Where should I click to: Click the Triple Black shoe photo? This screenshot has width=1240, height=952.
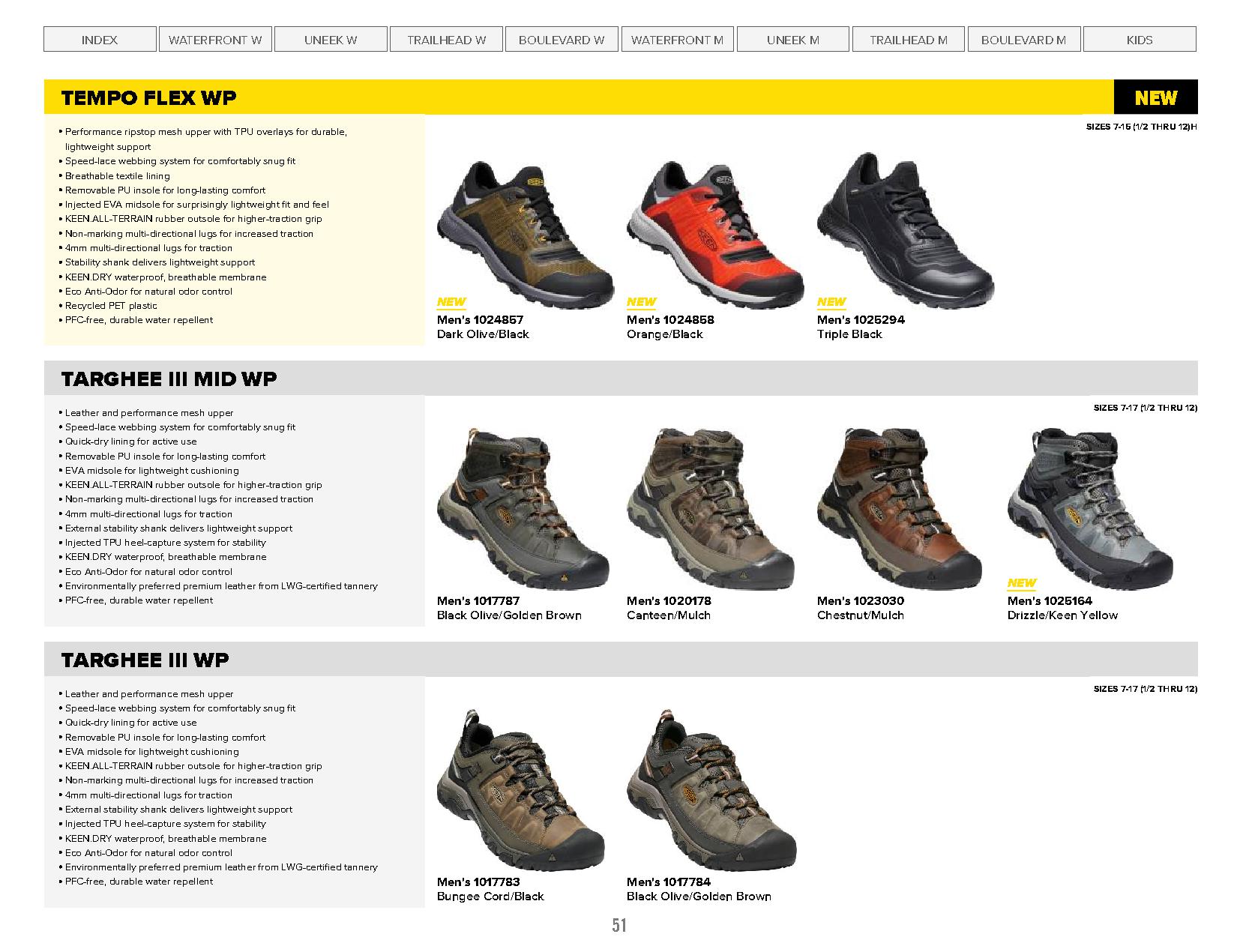click(906, 230)
